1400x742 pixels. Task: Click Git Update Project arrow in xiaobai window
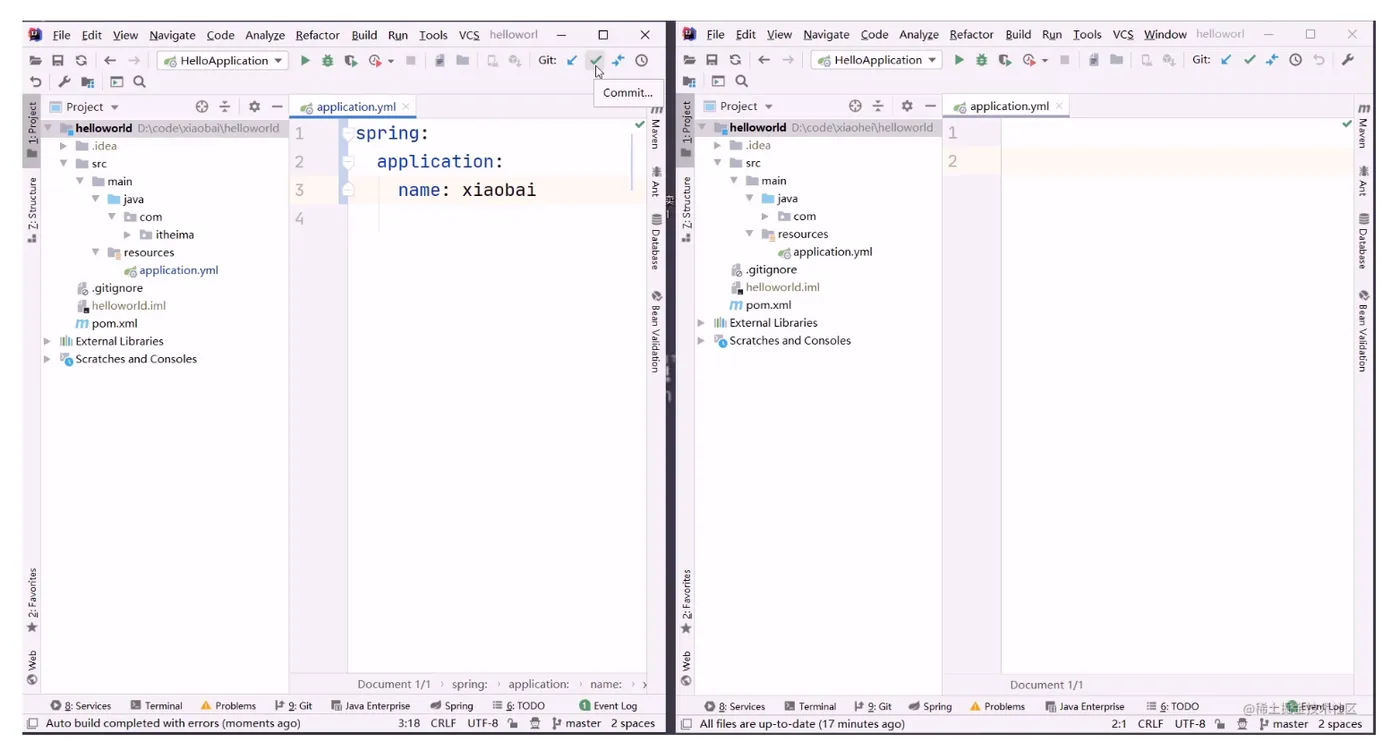pos(572,60)
